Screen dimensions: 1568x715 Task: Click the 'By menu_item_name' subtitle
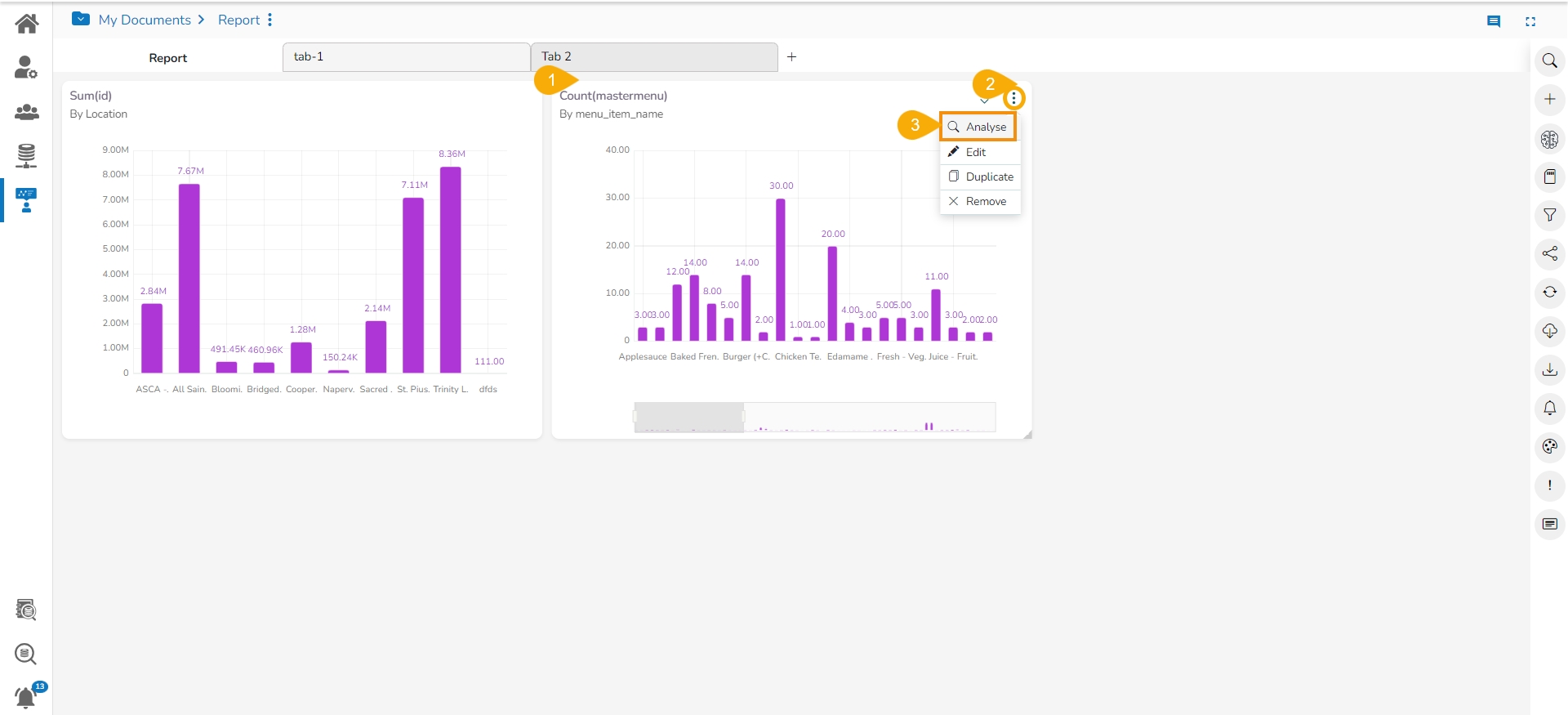(611, 114)
